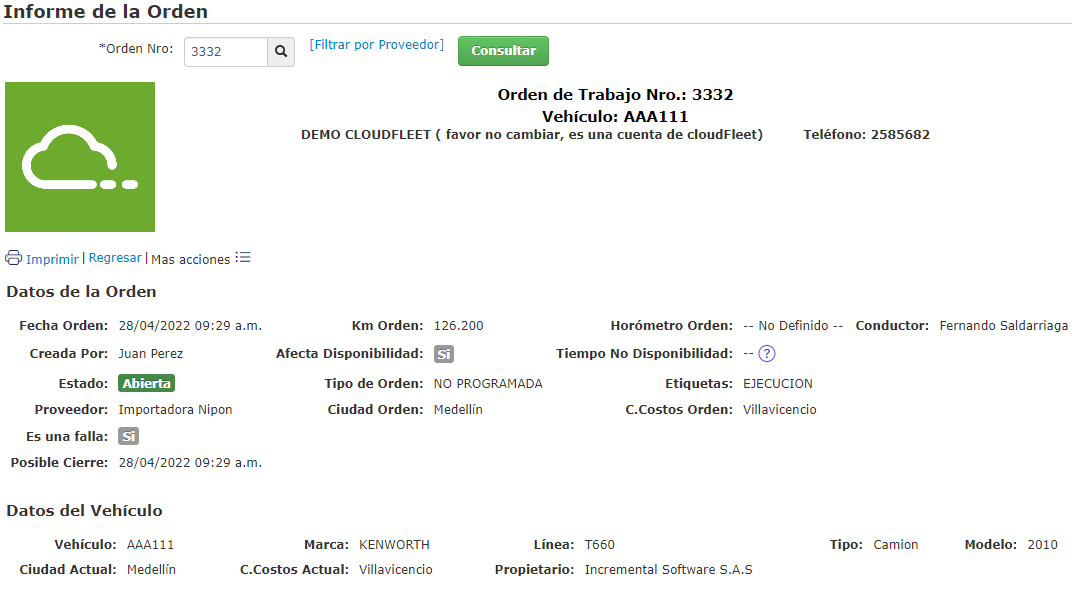Click the KENWORTH brand link
1072x589 pixels.
click(394, 544)
